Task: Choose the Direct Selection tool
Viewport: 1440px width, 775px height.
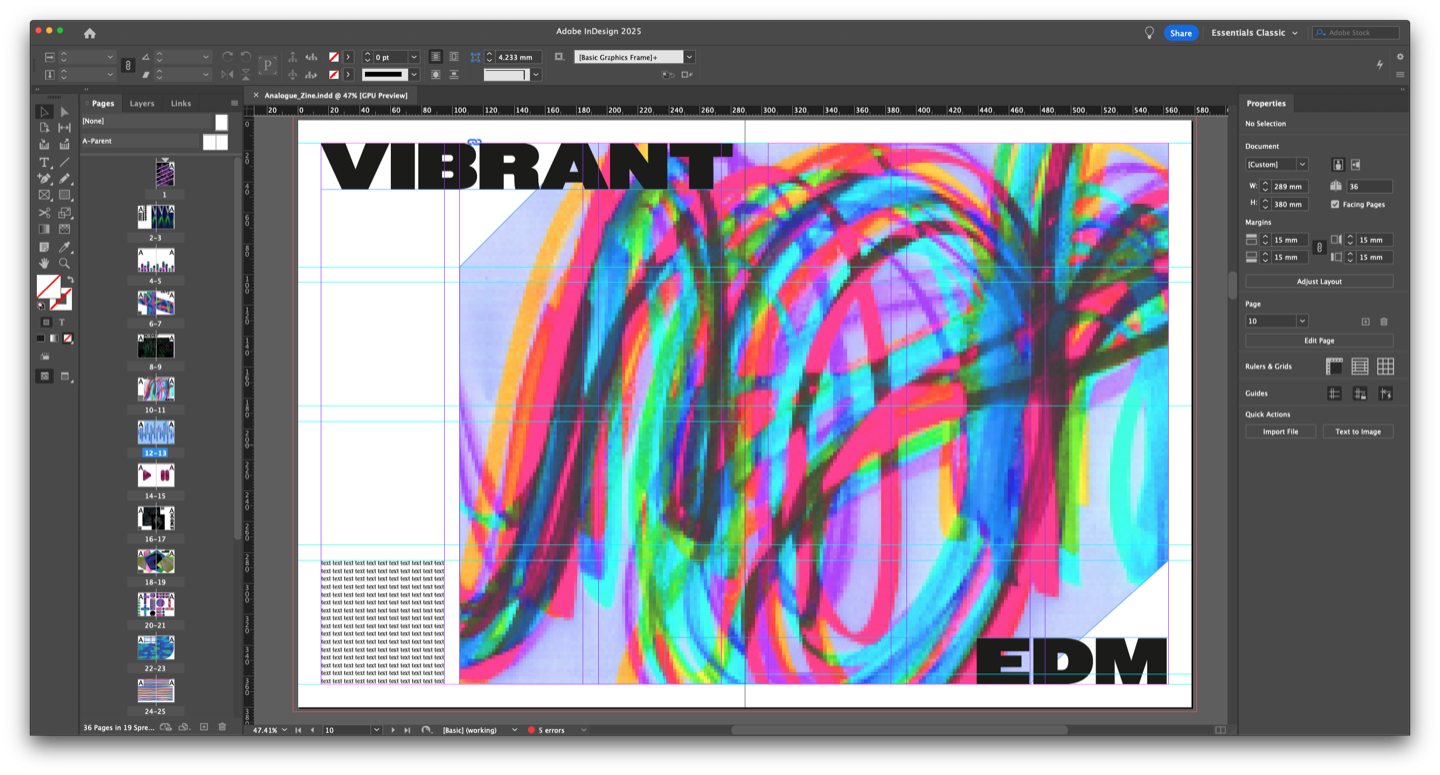Action: [x=64, y=112]
